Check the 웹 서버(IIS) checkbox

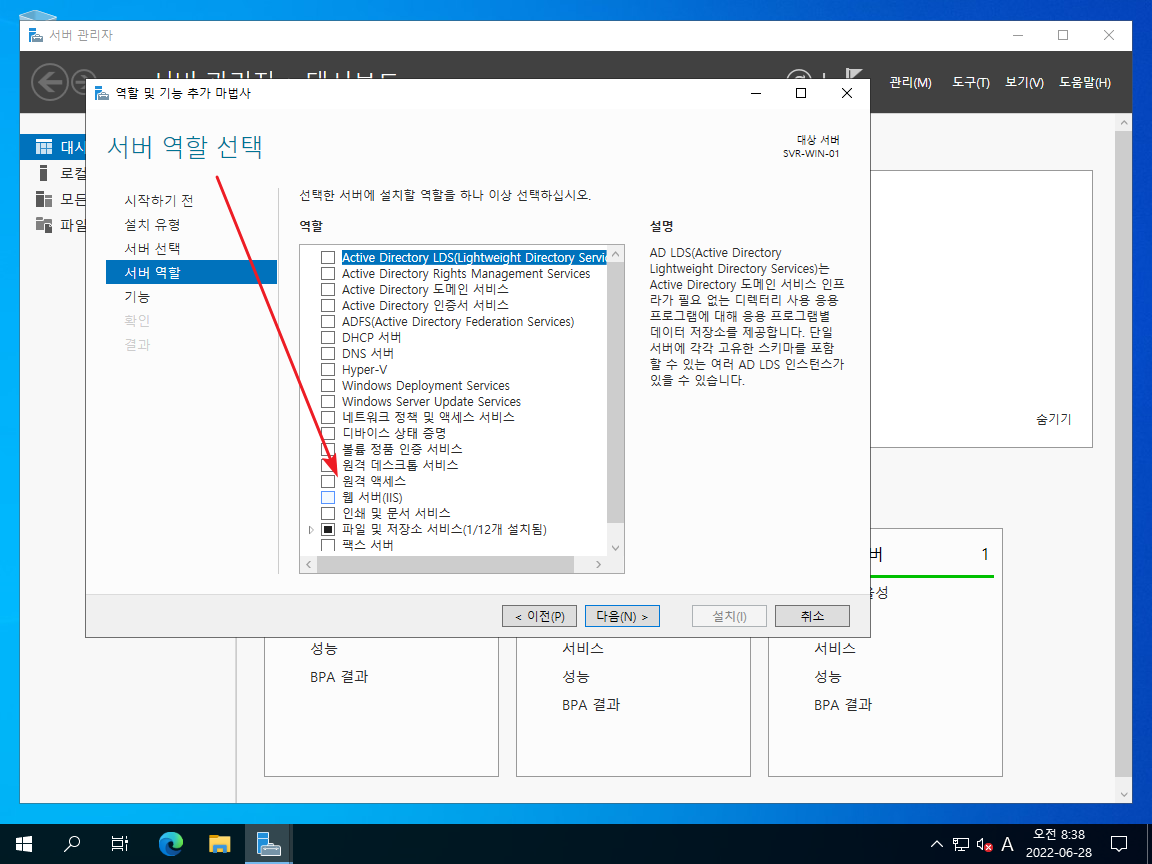point(328,497)
